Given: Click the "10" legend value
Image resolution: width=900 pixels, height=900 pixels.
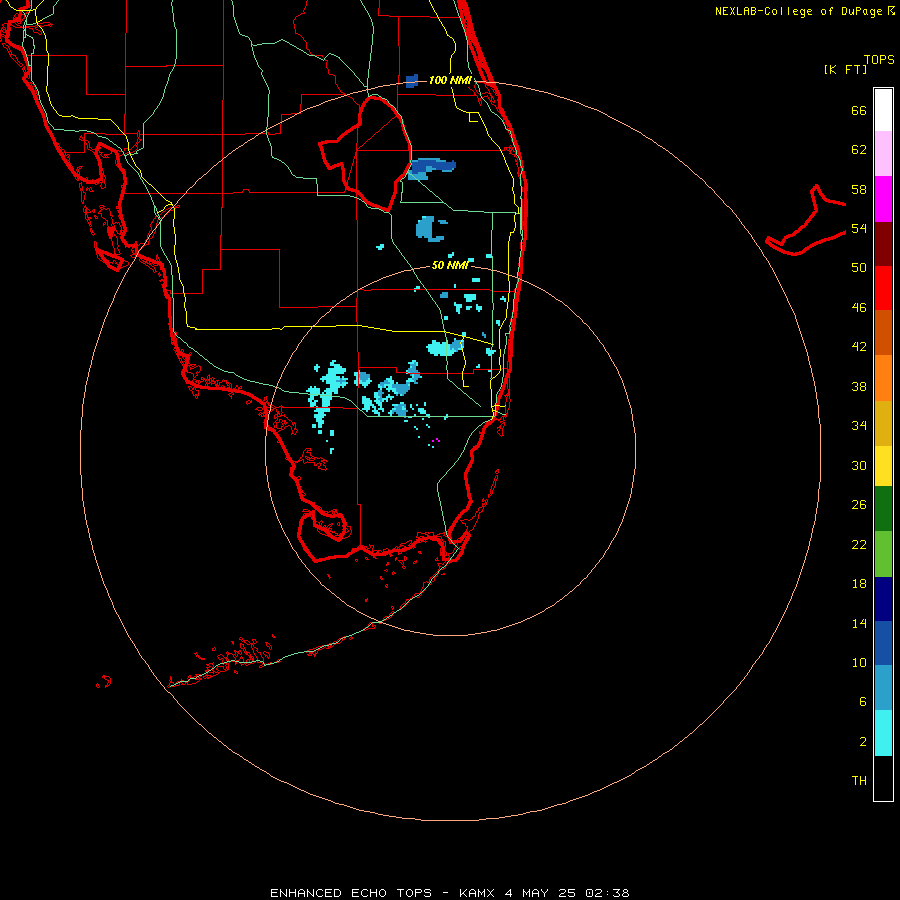Looking at the screenshot, I should (859, 663).
